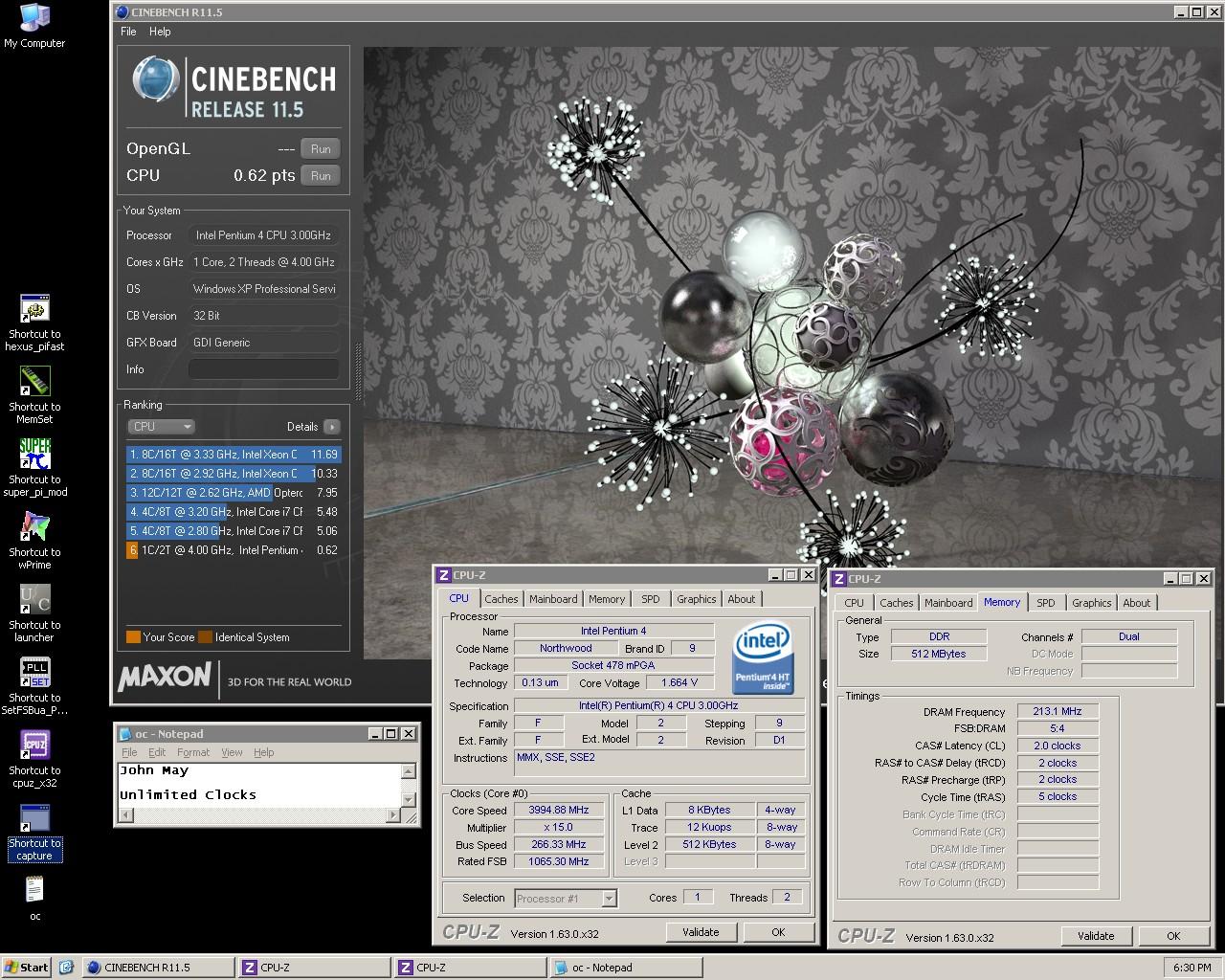Screen dimensions: 1225x980
Task: Click the quick launch icon beside Start
Action: 66,968
